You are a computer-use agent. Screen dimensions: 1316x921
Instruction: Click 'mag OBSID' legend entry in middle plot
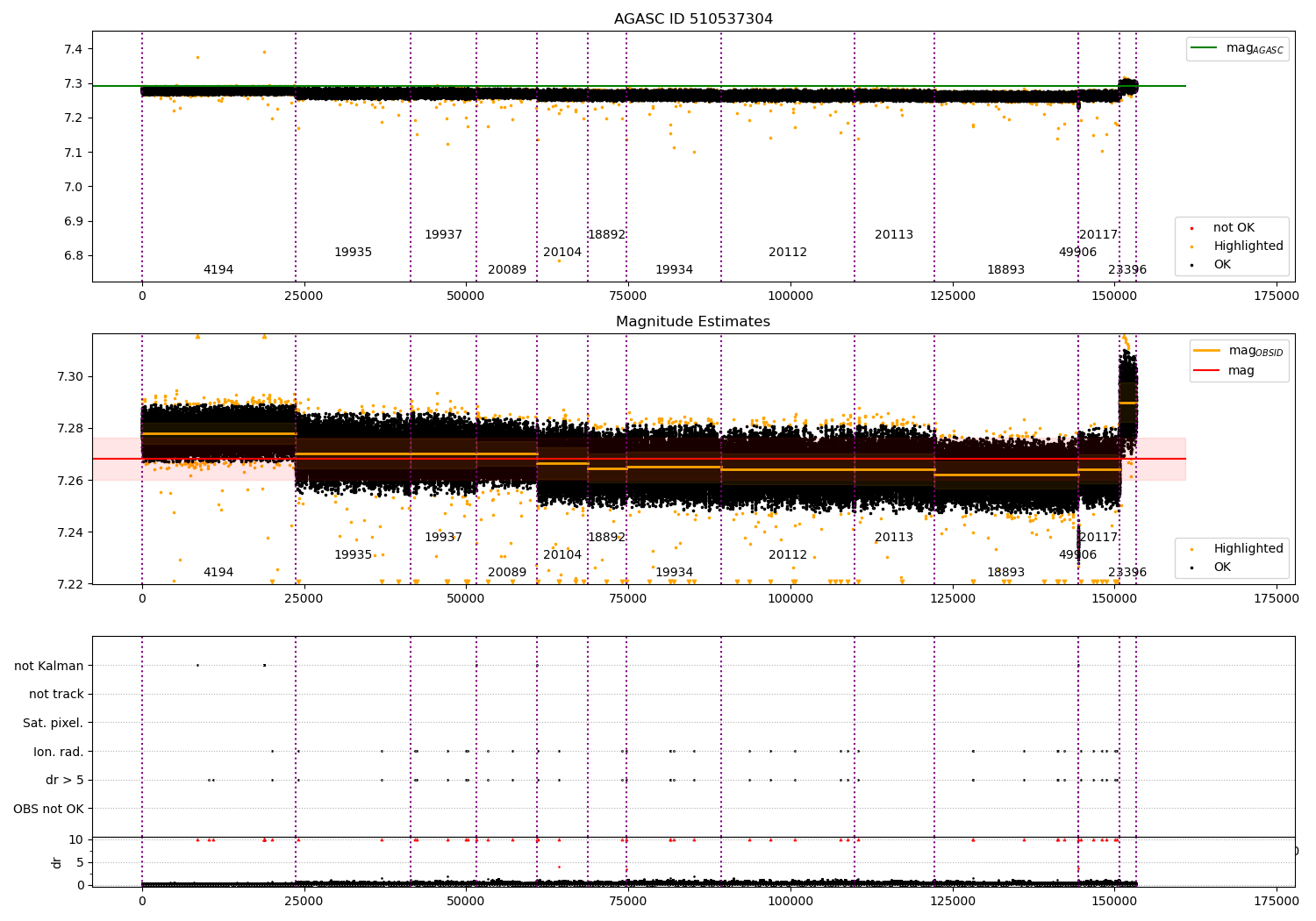tap(1239, 352)
